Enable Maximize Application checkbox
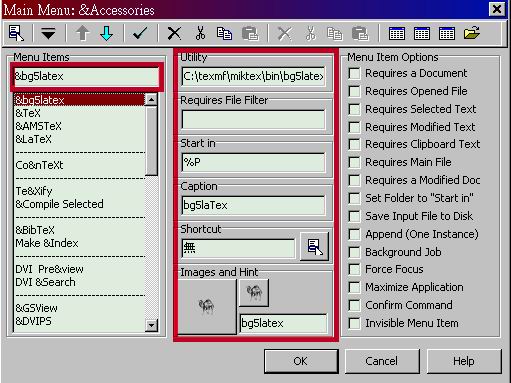Viewport: 511px width, 383px height. click(x=354, y=287)
